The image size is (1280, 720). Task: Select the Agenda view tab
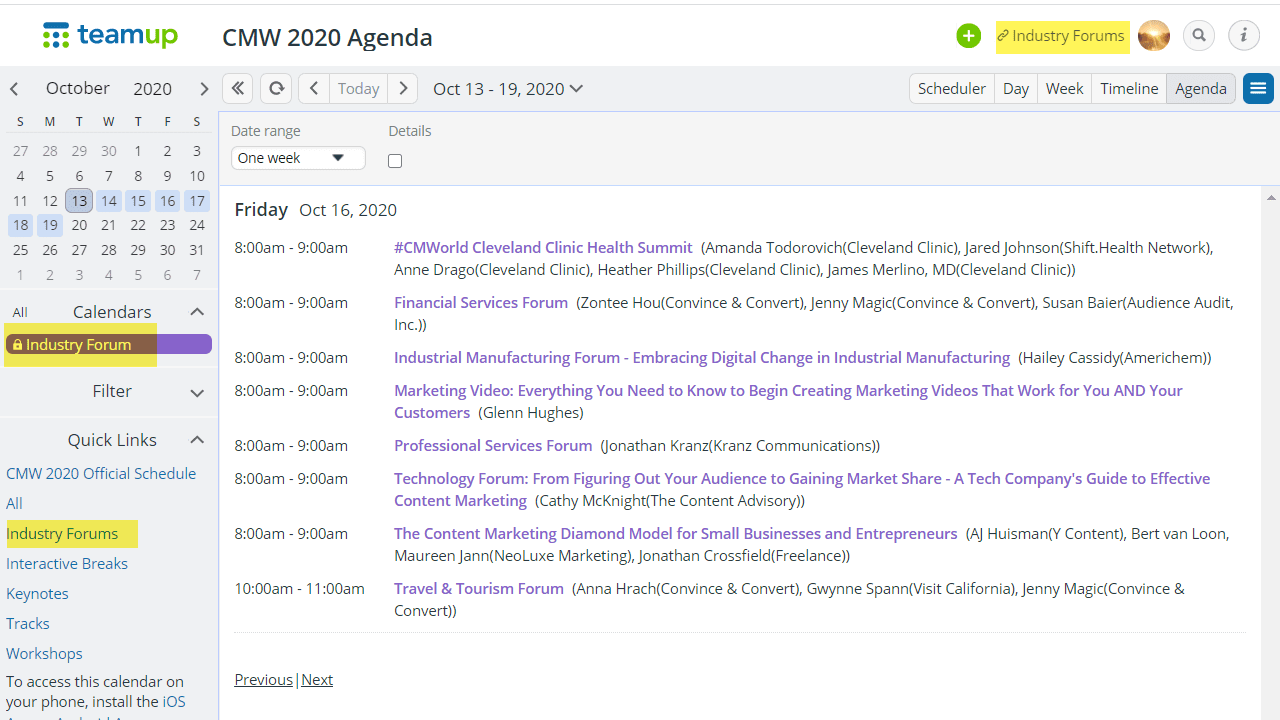coord(1201,88)
